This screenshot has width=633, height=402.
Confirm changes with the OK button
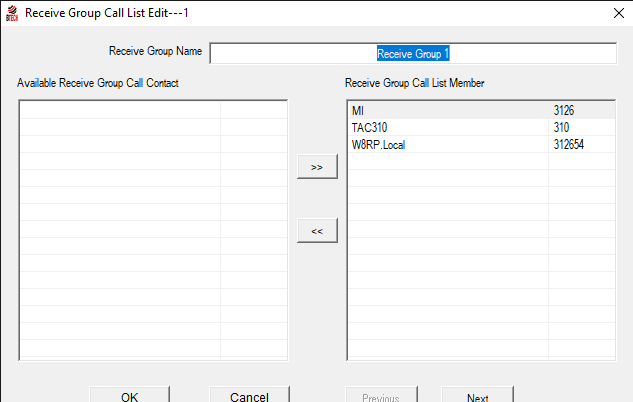tap(129, 396)
